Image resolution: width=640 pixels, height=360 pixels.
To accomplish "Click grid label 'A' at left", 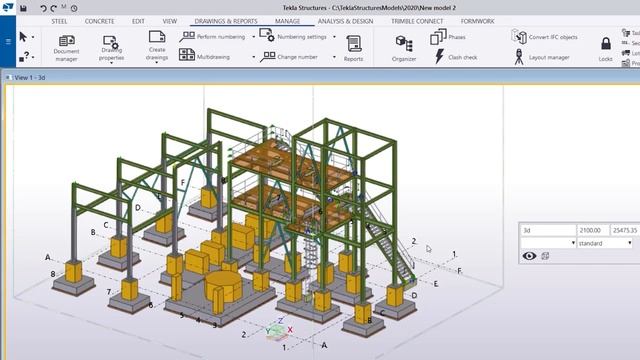I will 48,257.
